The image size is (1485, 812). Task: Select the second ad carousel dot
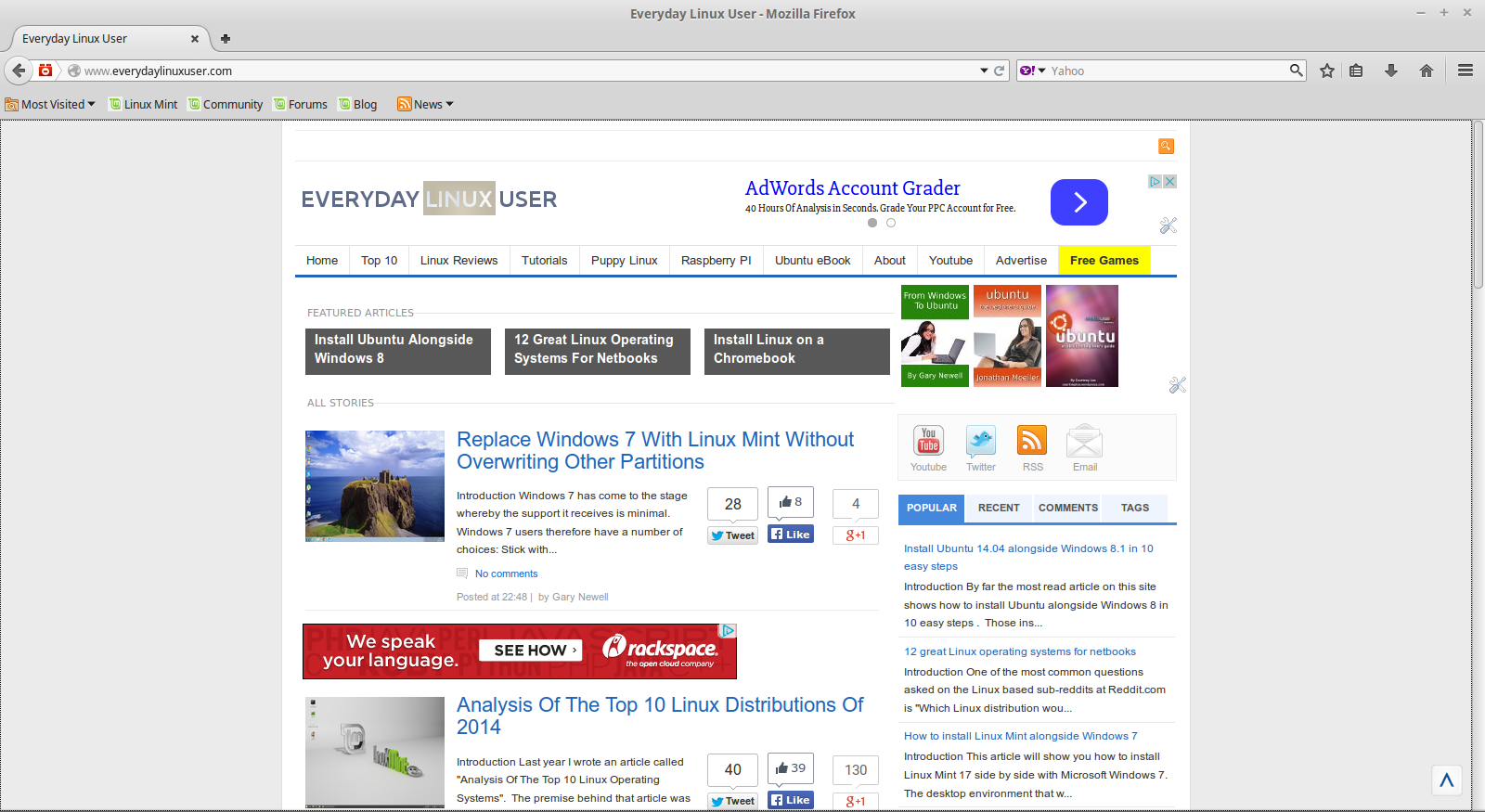[891, 223]
